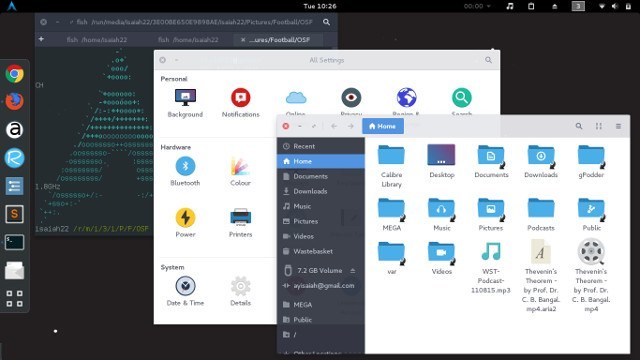Open ayisaiah@gmail.com account in sidebar

(320, 286)
